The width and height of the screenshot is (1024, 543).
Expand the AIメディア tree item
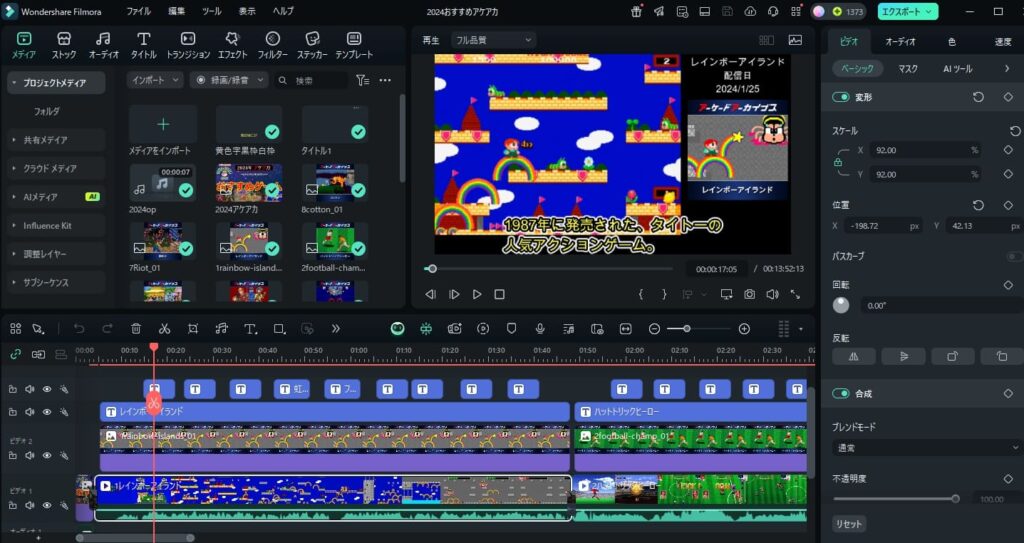tap(56, 197)
